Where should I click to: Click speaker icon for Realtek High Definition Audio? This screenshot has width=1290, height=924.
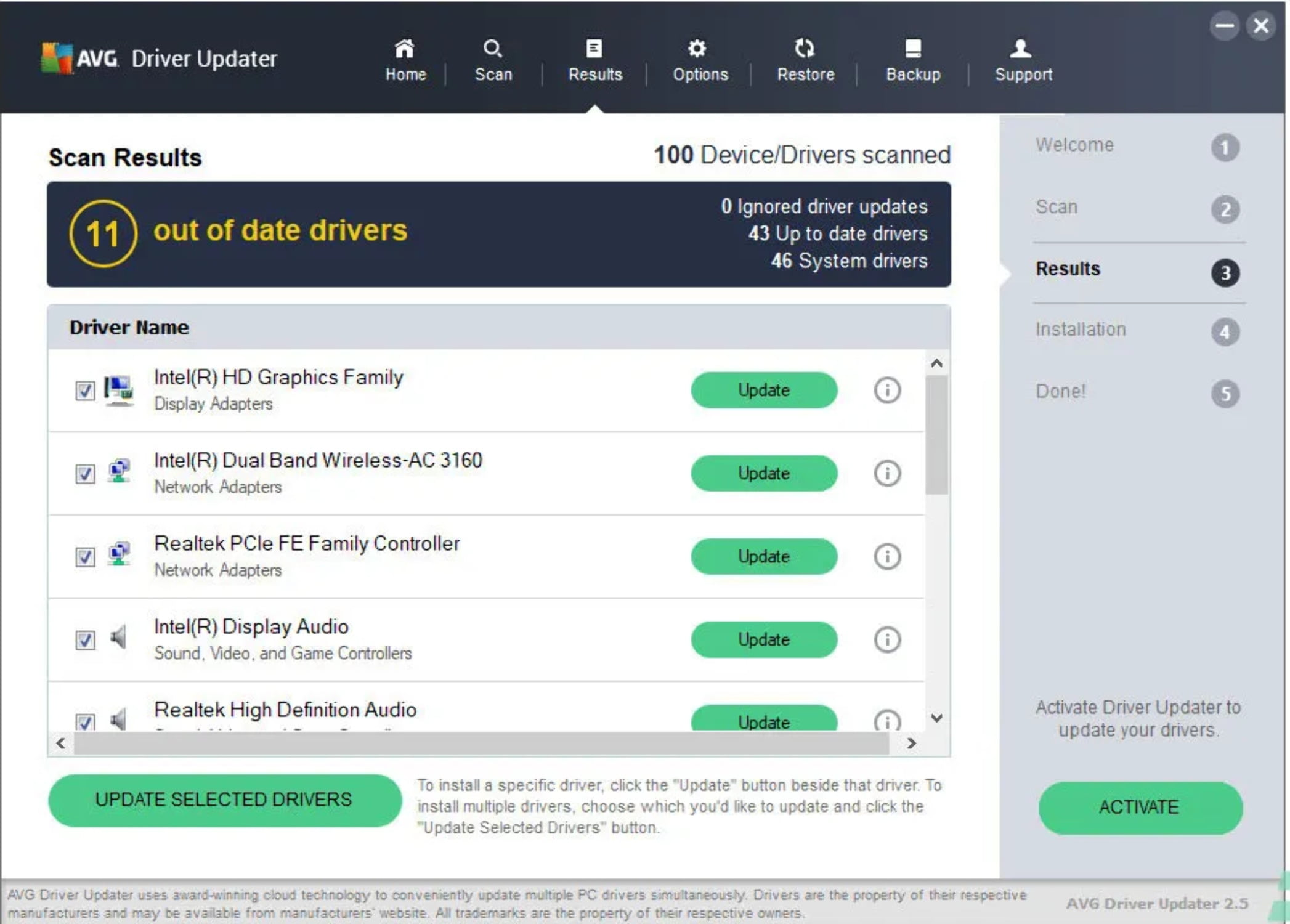coord(118,719)
